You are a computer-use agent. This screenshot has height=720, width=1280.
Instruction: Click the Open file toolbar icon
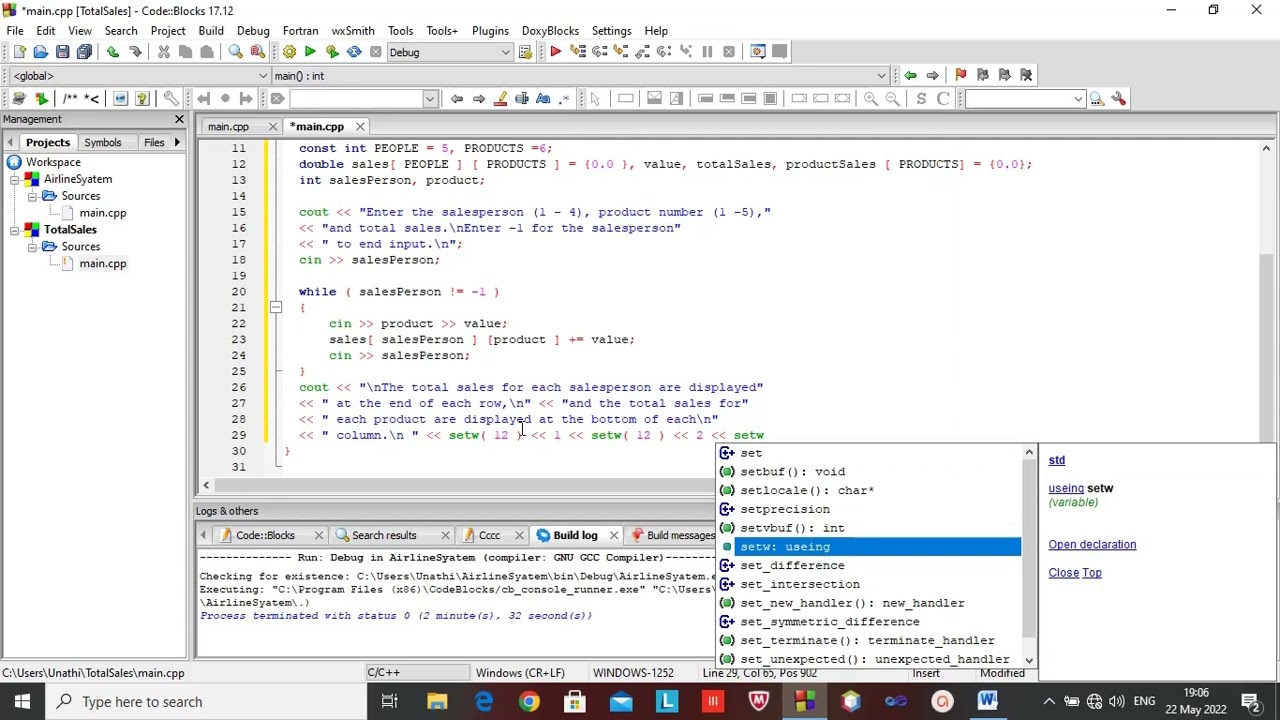pyautogui.click(x=40, y=52)
